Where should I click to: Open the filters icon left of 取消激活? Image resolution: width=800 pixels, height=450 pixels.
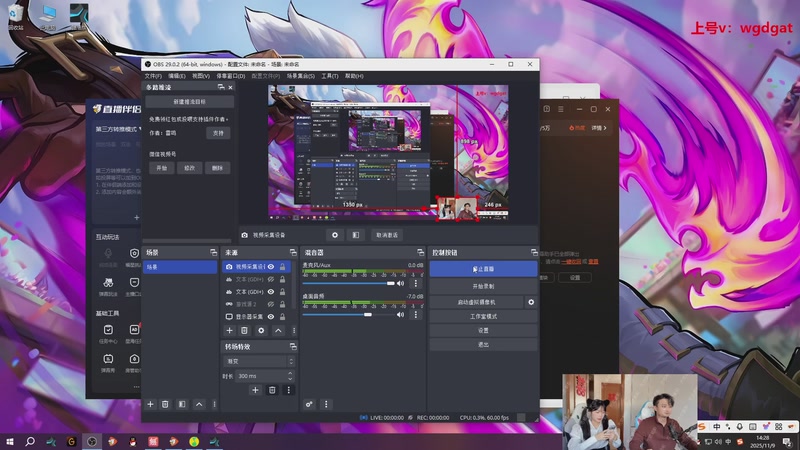[x=356, y=235]
